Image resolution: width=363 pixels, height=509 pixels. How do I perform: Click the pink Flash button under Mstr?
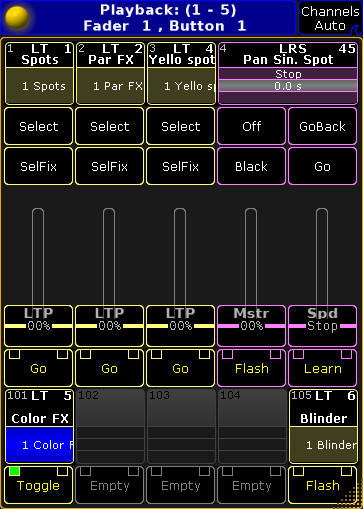tap(251, 368)
